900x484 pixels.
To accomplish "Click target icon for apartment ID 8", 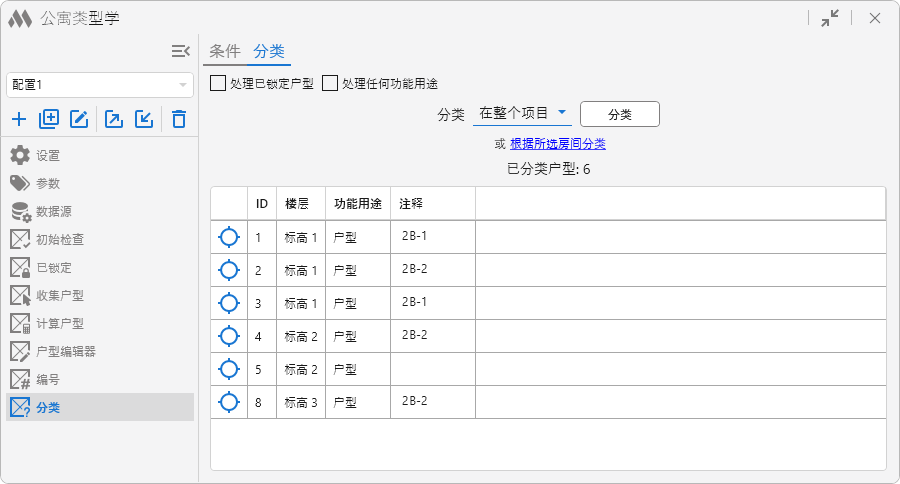I will pyautogui.click(x=229, y=402).
